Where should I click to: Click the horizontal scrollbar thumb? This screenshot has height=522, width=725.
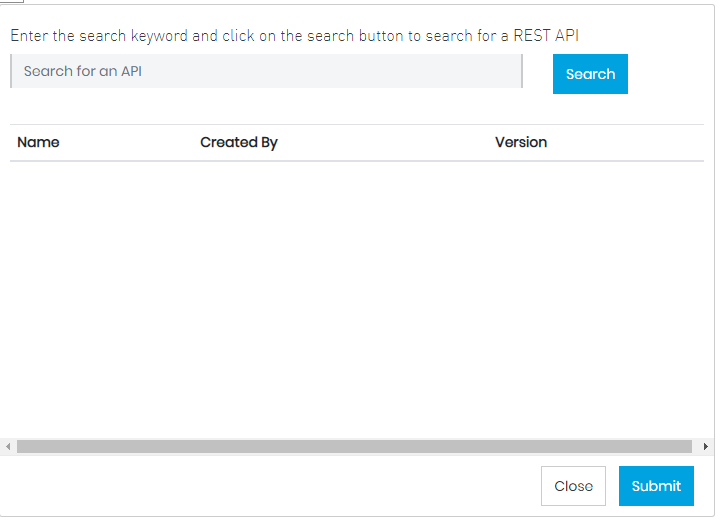(354, 447)
